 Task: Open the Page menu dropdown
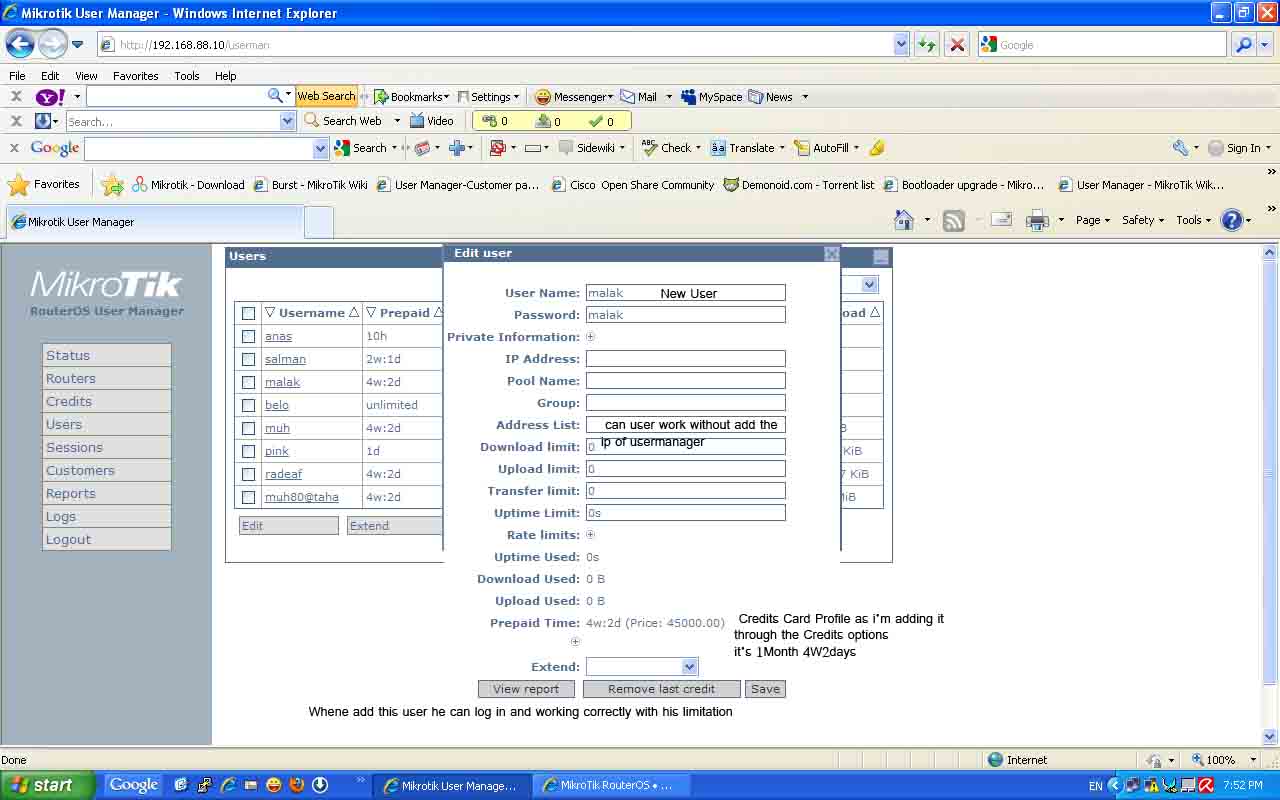(x=1093, y=220)
